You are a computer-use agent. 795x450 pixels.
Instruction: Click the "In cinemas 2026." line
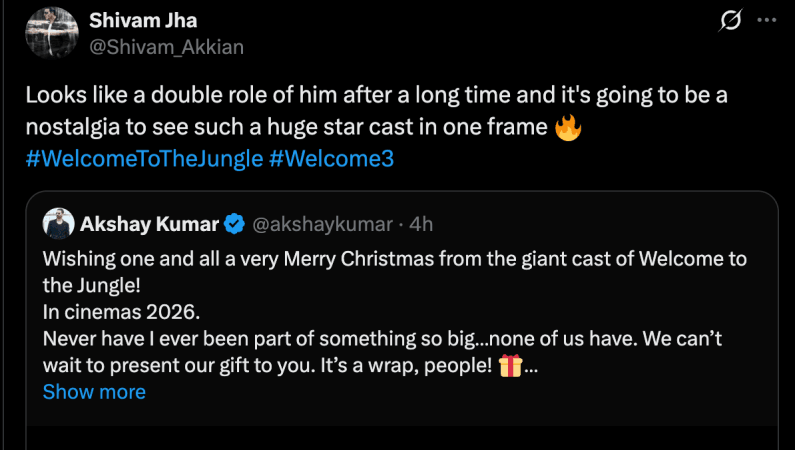click(110, 312)
